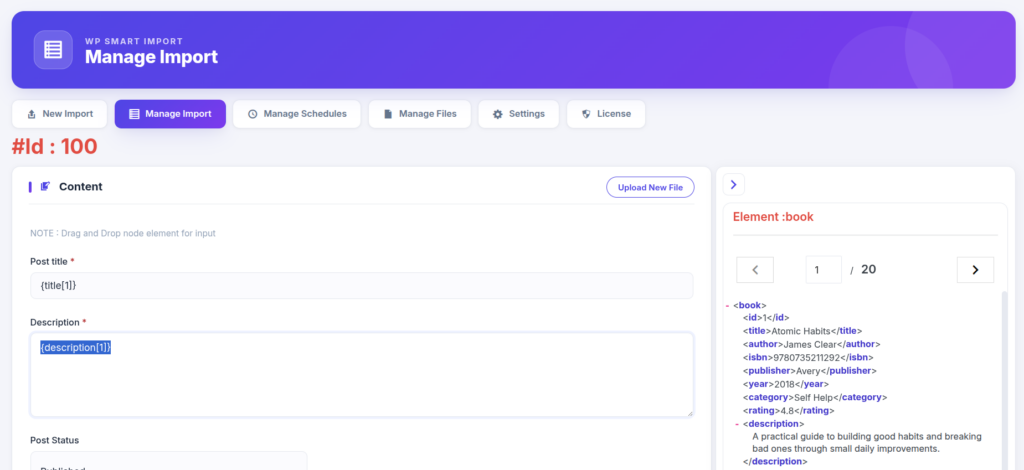1024x470 pixels.
Task: Switch to the Manage Import tab
Action: click(170, 114)
